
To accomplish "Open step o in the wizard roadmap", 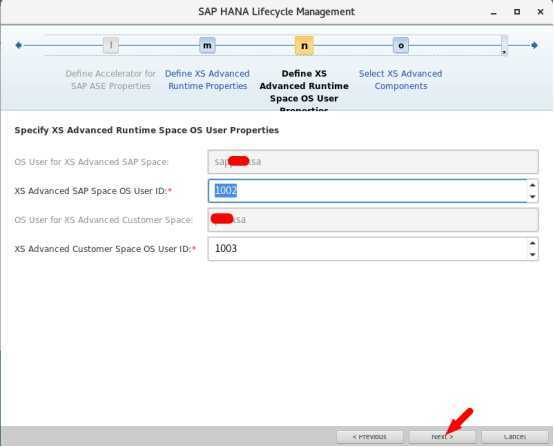I will pyautogui.click(x=401, y=45).
